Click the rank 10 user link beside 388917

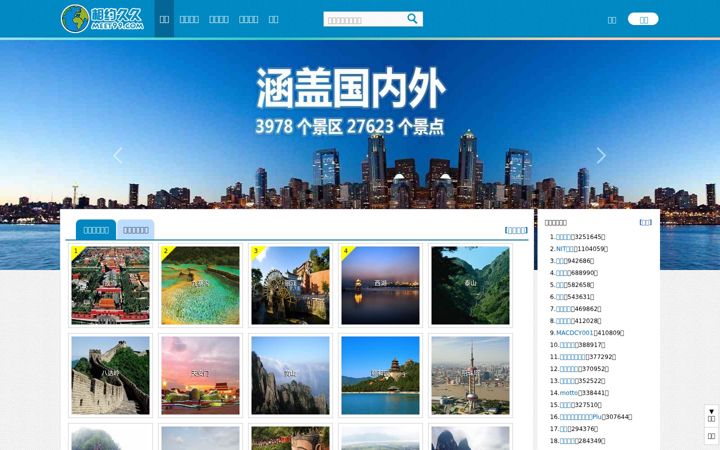(x=567, y=344)
